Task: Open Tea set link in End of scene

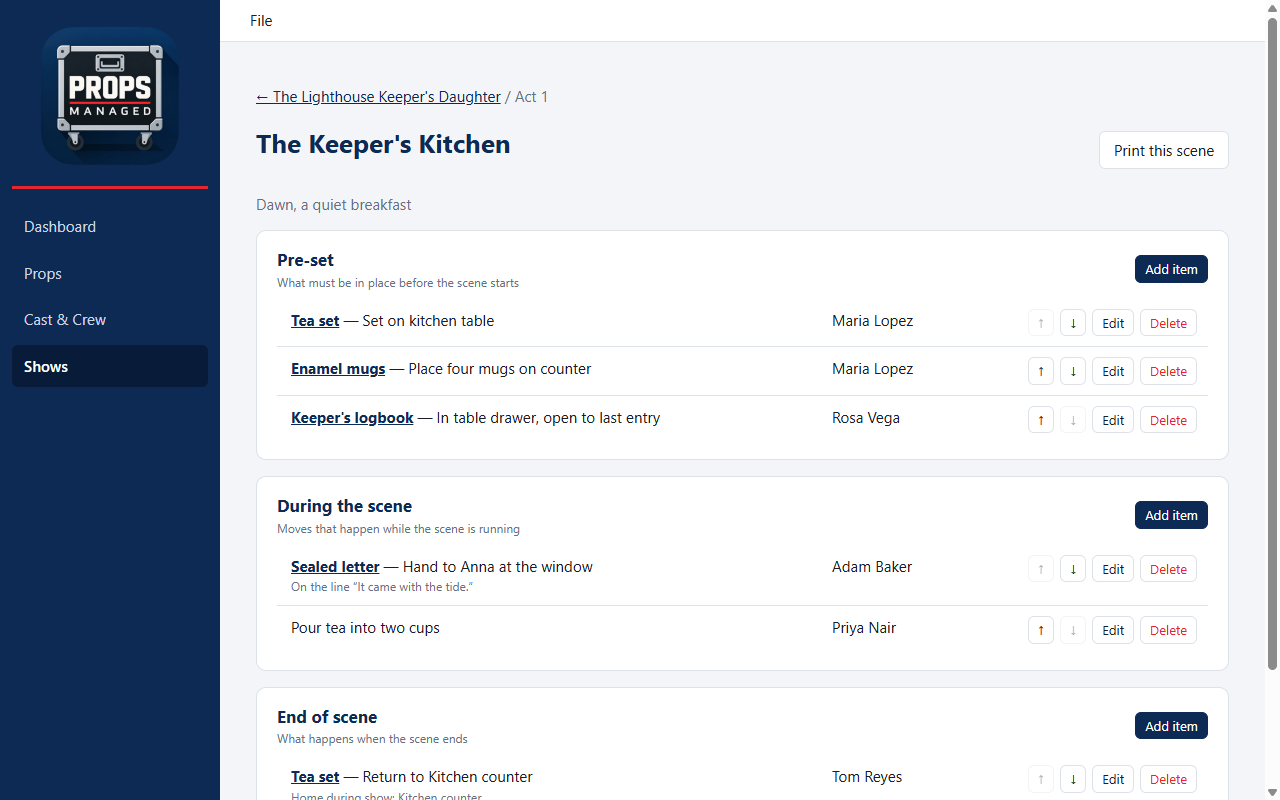Action: (x=315, y=777)
